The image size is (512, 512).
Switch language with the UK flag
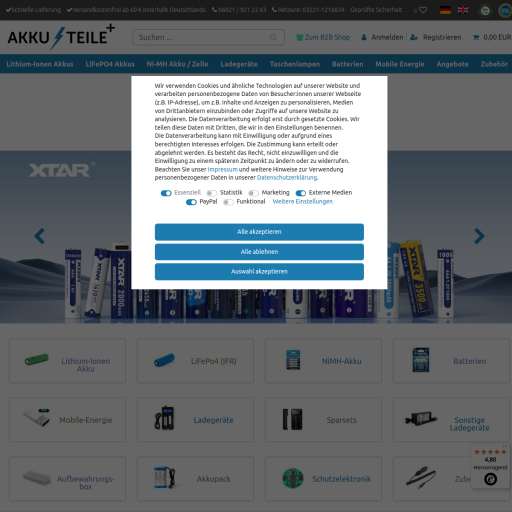[x=463, y=10]
